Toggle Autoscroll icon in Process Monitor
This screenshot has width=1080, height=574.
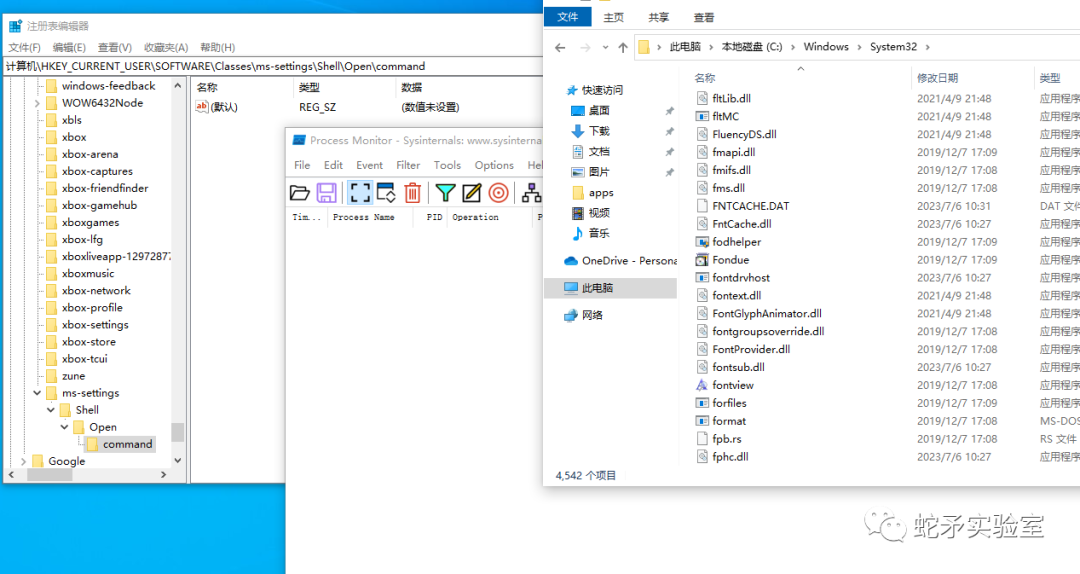coord(386,193)
